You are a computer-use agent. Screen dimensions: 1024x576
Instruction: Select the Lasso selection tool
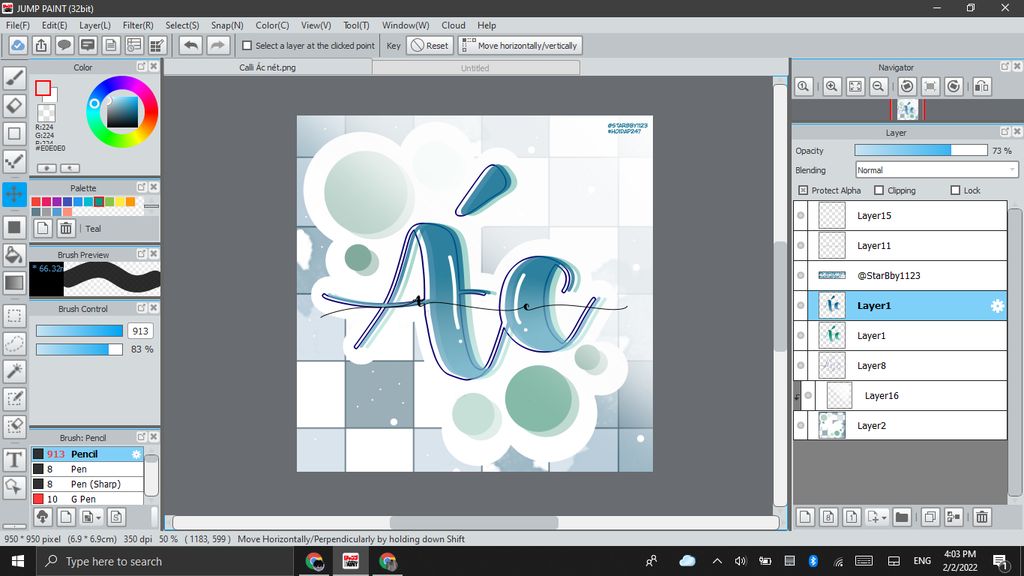[14, 343]
